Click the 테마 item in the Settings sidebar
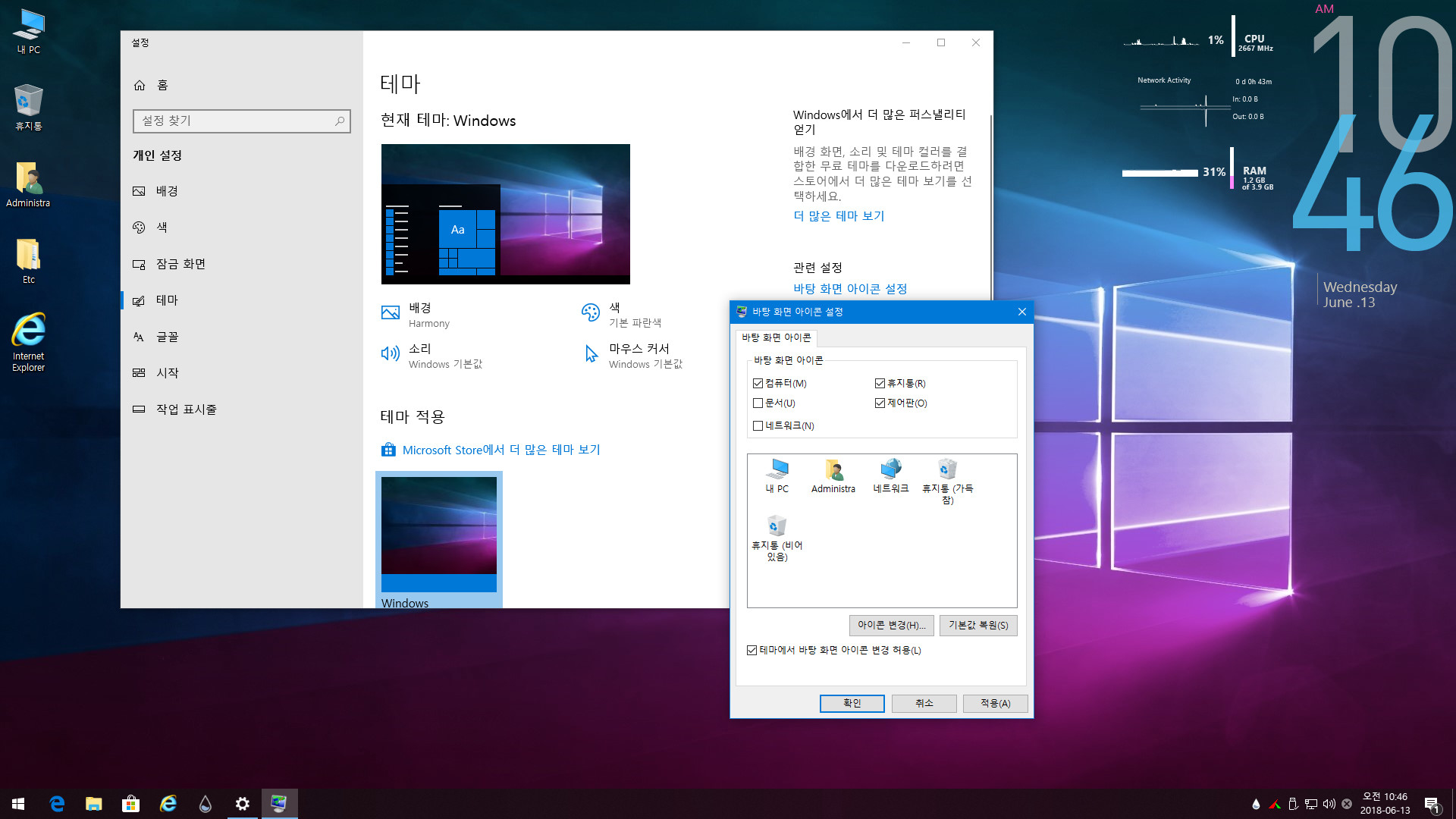The width and height of the screenshot is (1456, 819). (x=241, y=300)
